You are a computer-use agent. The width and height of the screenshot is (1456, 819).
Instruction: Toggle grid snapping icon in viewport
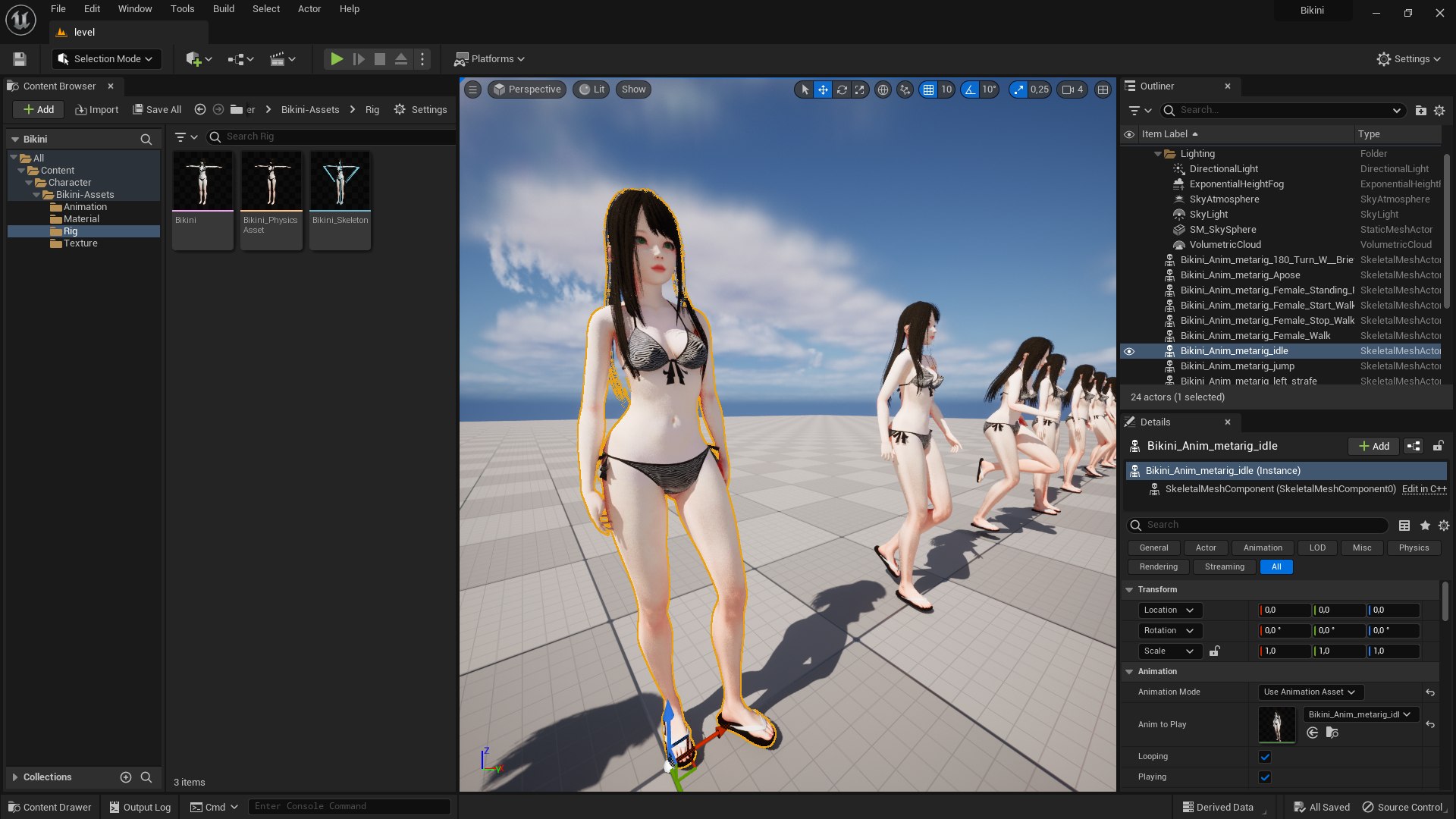[x=928, y=89]
